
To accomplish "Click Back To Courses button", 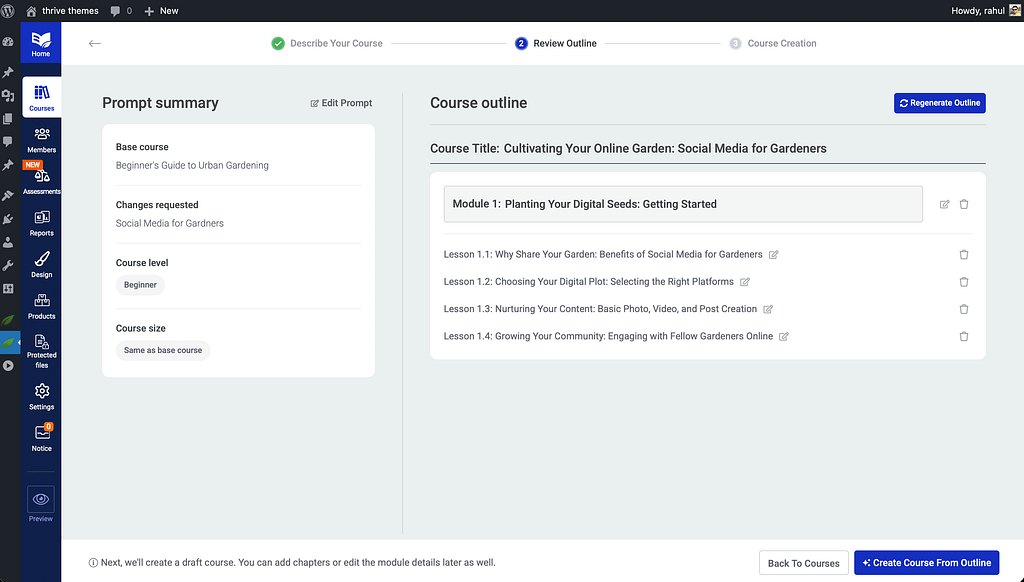I will click(803, 563).
